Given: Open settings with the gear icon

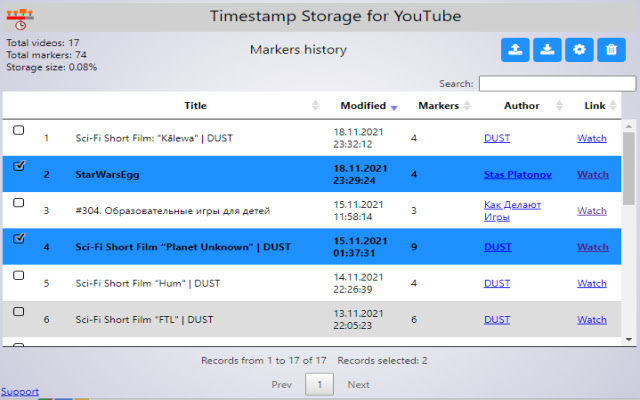Looking at the screenshot, I should coord(579,50).
